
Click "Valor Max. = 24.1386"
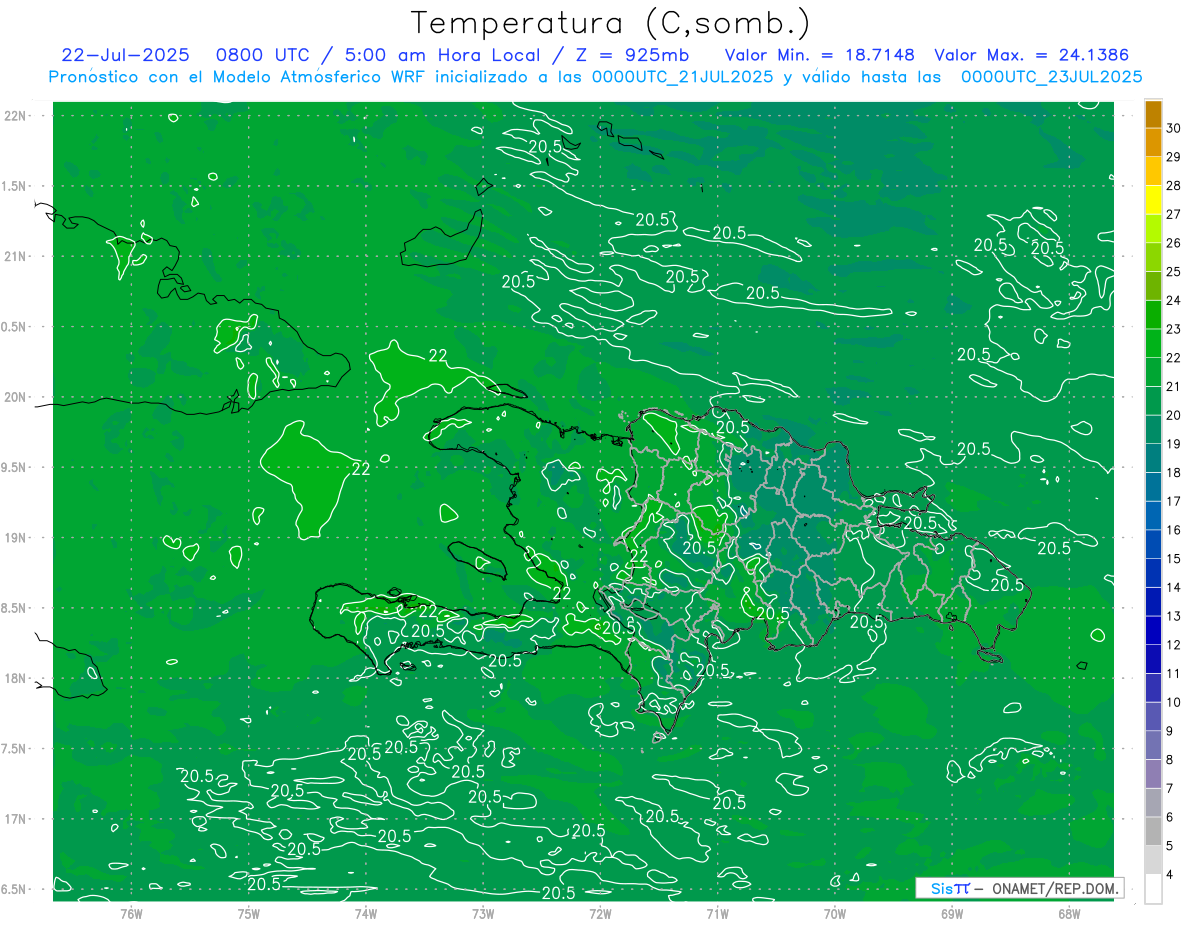point(1032,55)
